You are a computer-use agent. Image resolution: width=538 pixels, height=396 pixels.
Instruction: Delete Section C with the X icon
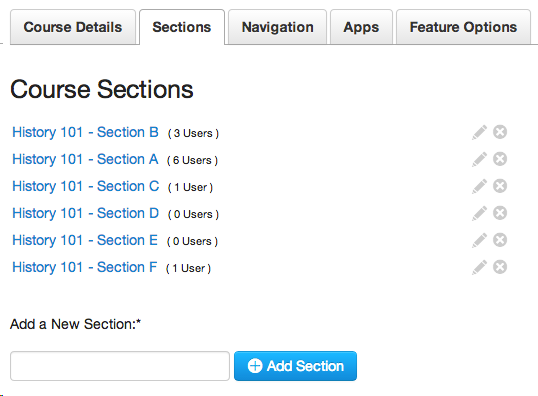[500, 186]
